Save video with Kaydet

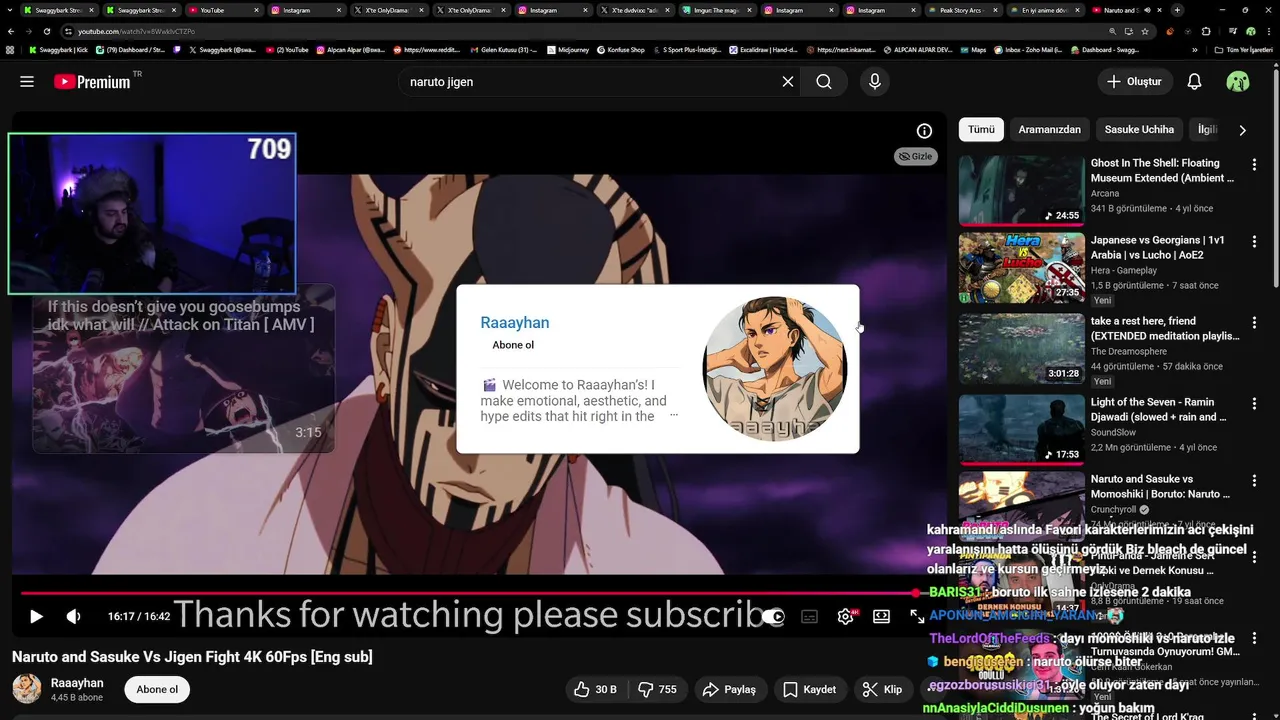point(810,689)
